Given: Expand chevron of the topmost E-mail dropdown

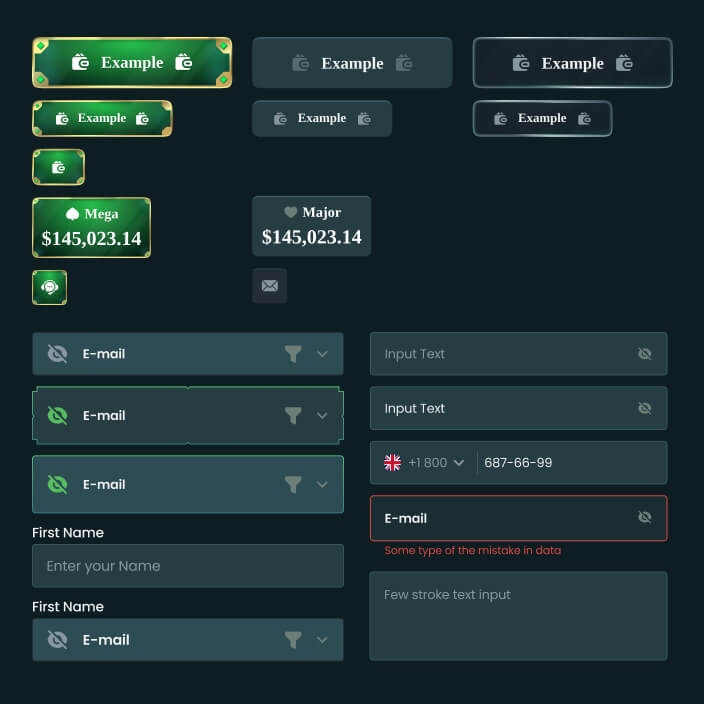Looking at the screenshot, I should 322,354.
